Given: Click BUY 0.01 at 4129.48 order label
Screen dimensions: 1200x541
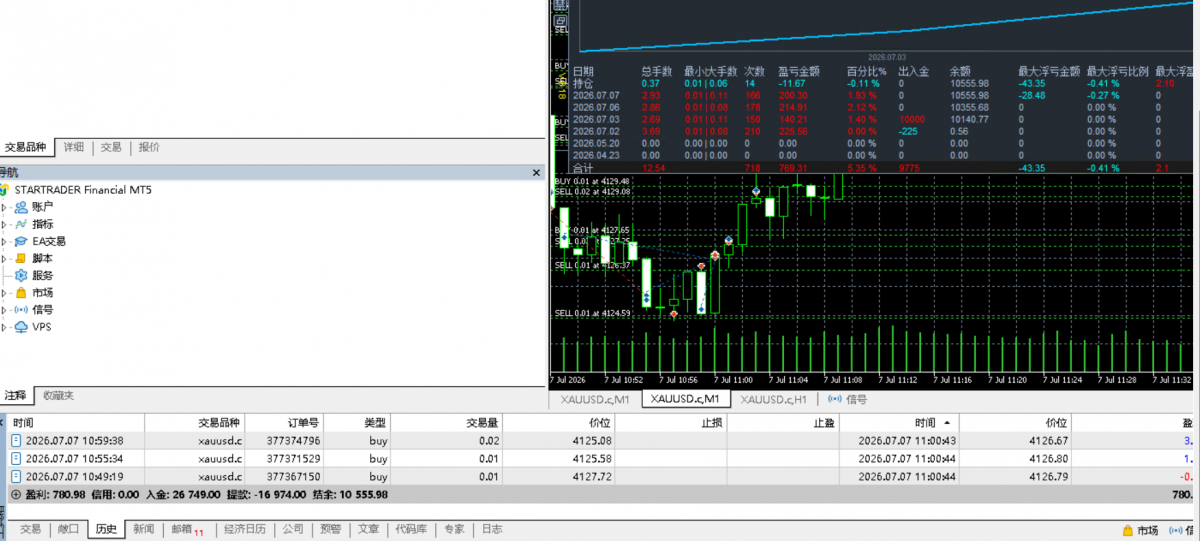Looking at the screenshot, I should 591,181.
